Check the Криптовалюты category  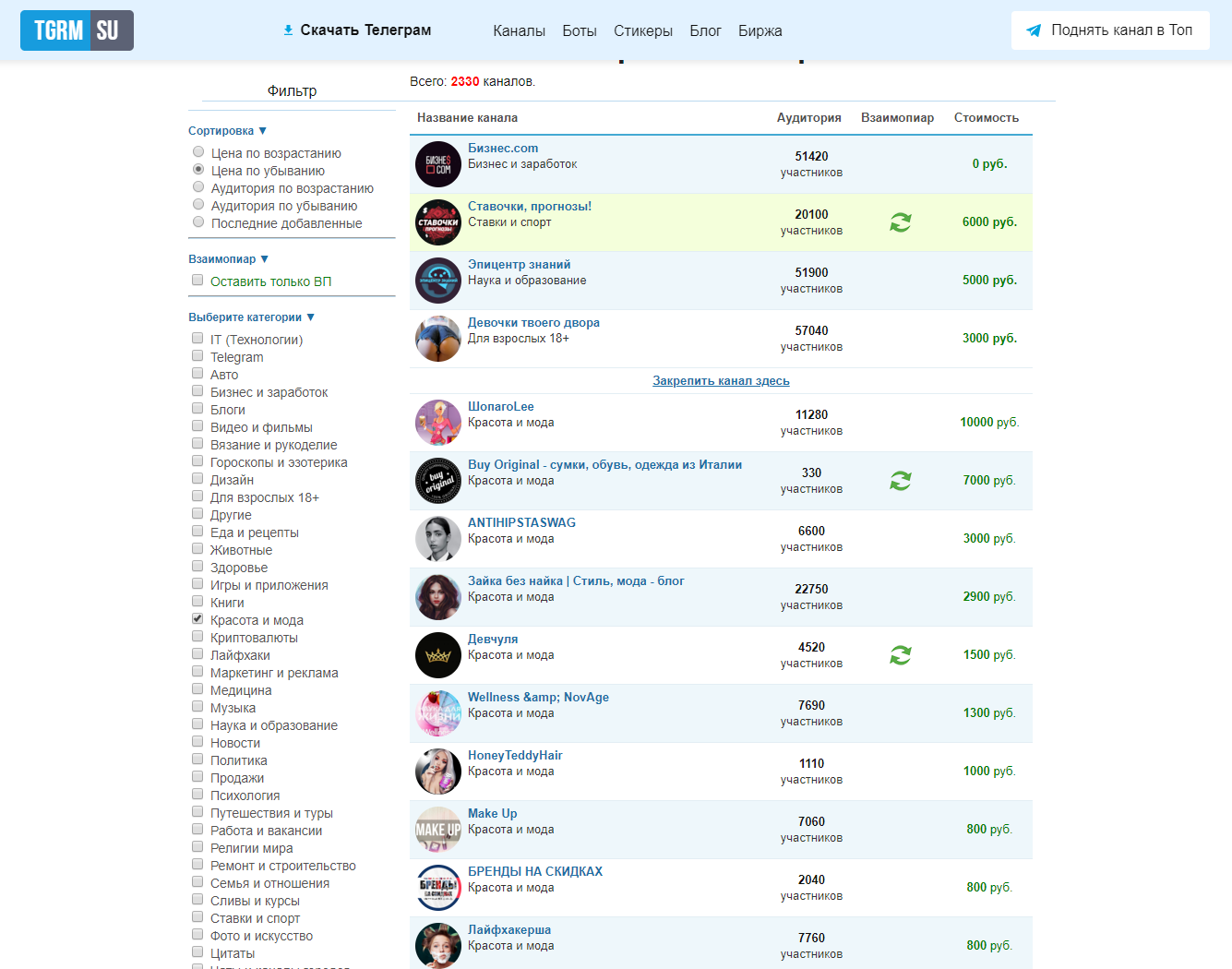click(x=197, y=636)
